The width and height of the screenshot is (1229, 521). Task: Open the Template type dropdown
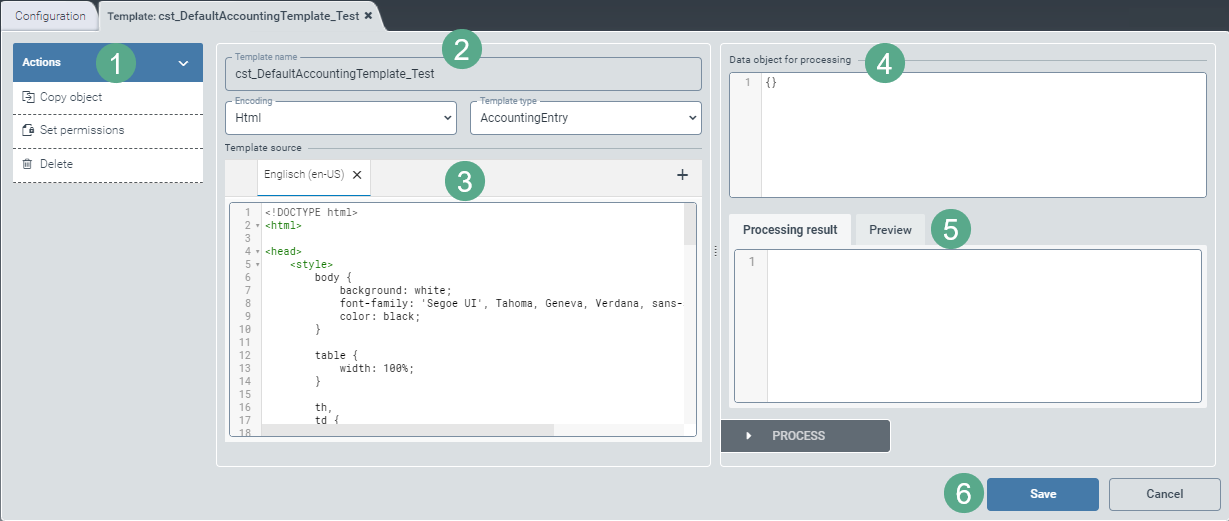coord(585,117)
